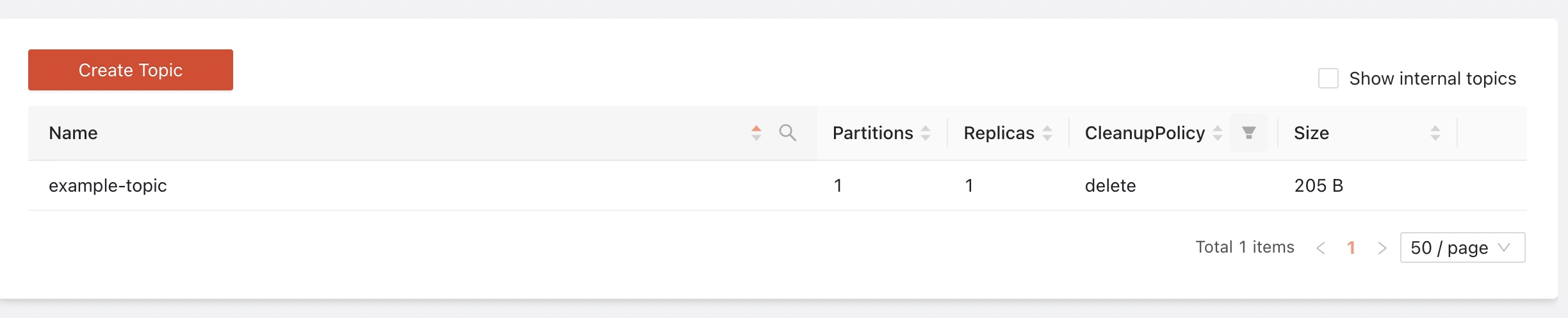Image resolution: width=1568 pixels, height=318 pixels.
Task: Click the Create Topic button
Action: click(130, 70)
